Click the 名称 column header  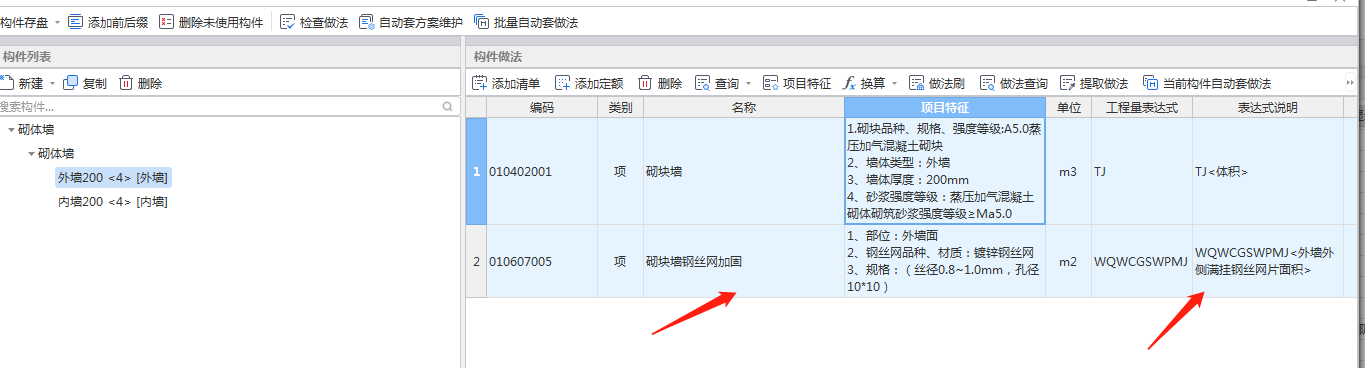point(743,107)
